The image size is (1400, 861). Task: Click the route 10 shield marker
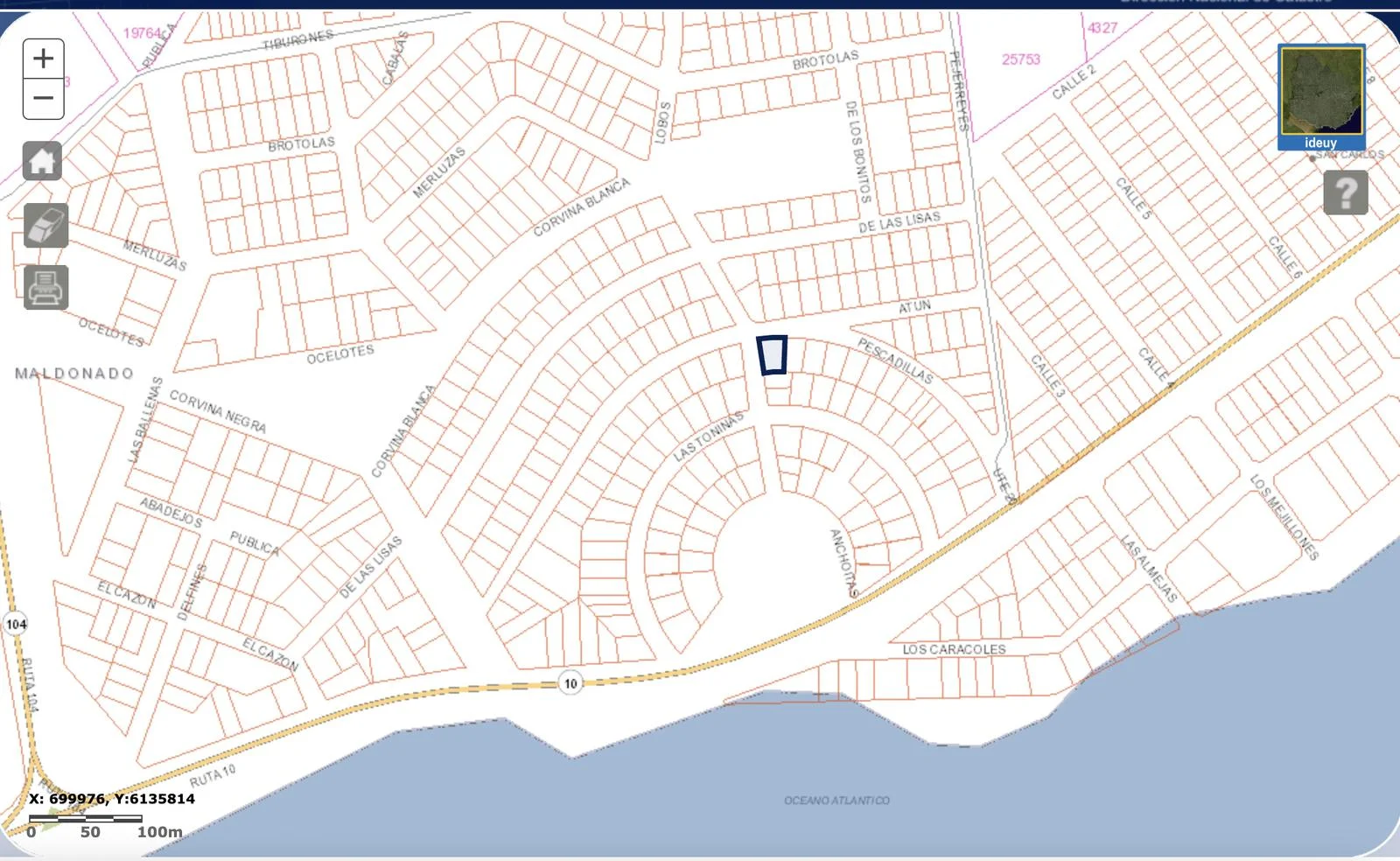pos(570,683)
